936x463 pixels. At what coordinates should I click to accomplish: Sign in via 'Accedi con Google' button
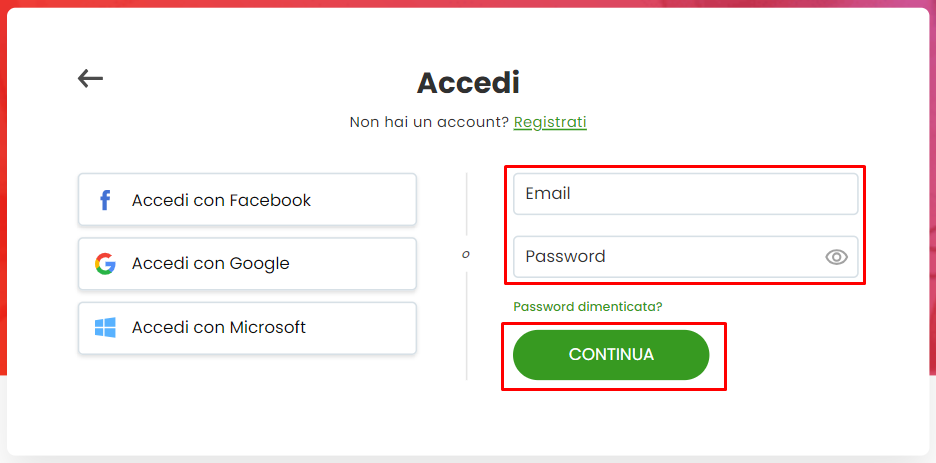pyautogui.click(x=247, y=264)
